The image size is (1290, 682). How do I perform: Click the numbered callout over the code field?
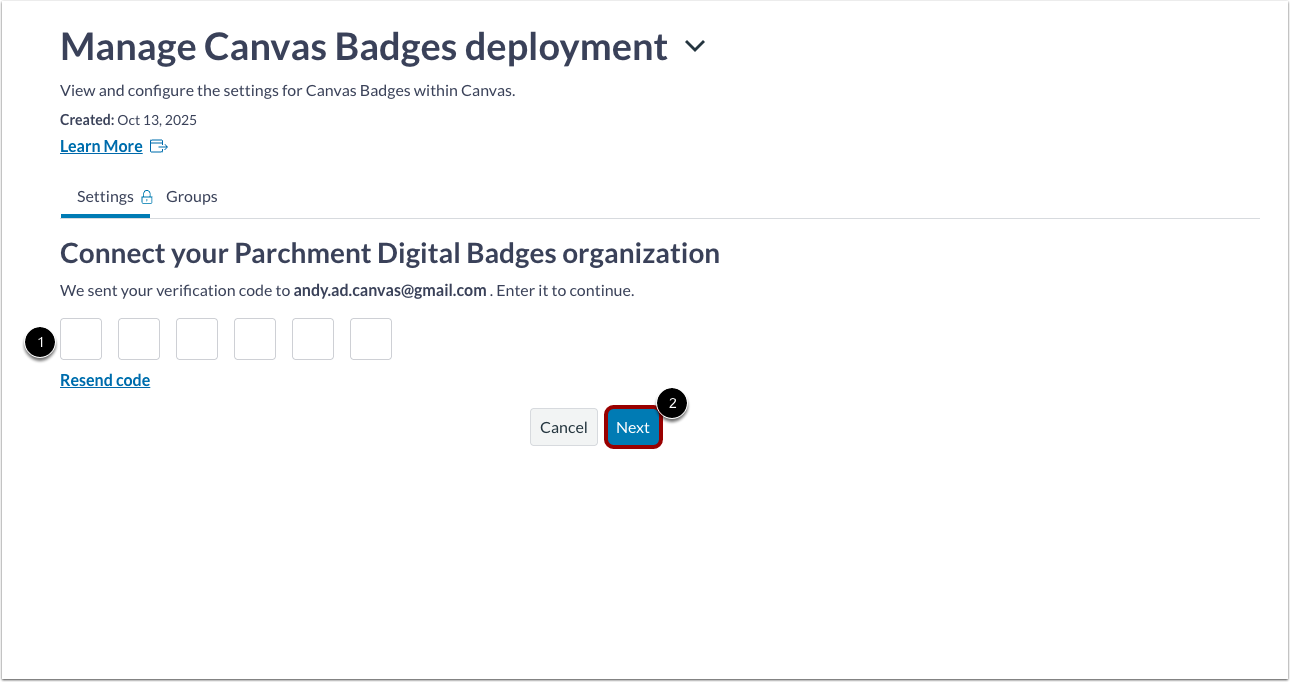(x=38, y=343)
